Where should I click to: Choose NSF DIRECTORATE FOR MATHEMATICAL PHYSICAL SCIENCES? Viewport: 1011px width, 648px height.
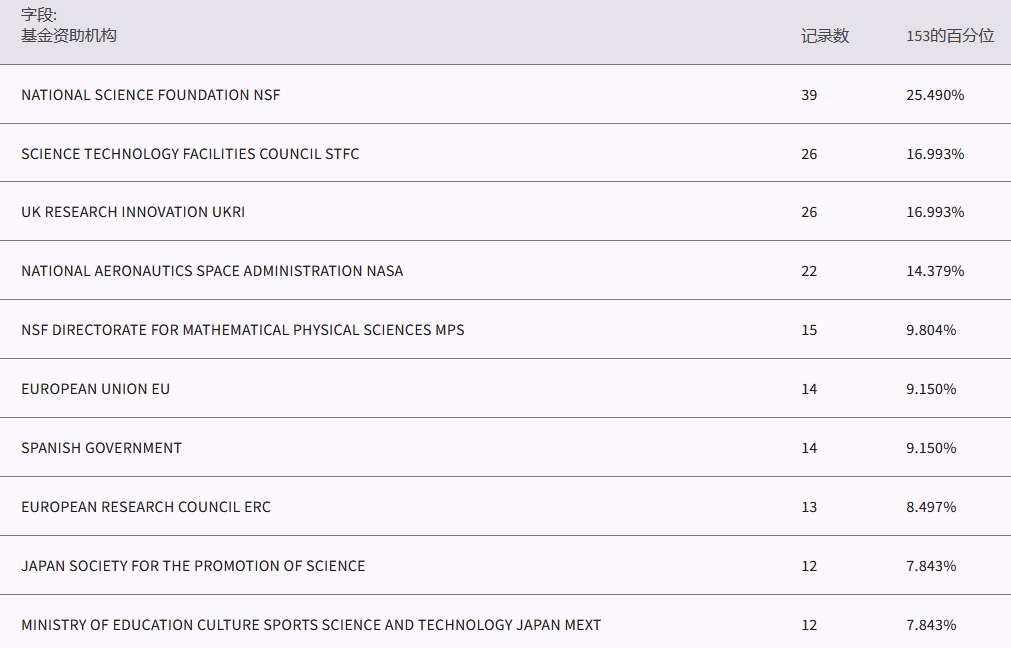(x=243, y=330)
